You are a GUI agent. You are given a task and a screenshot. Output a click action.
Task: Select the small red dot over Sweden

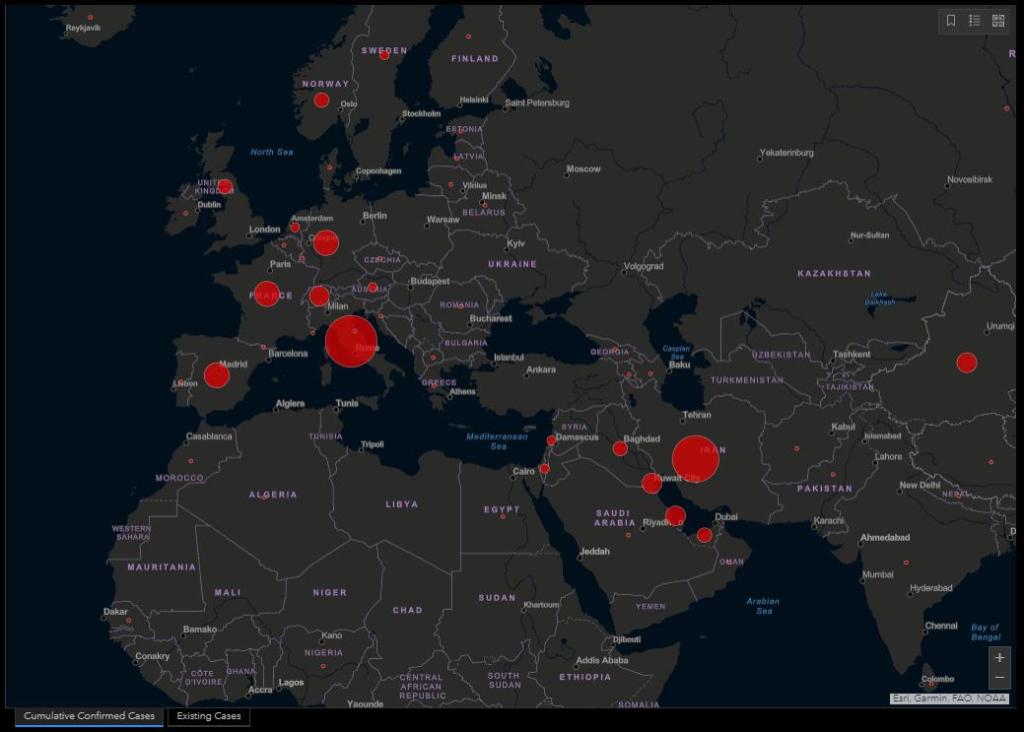coord(384,55)
